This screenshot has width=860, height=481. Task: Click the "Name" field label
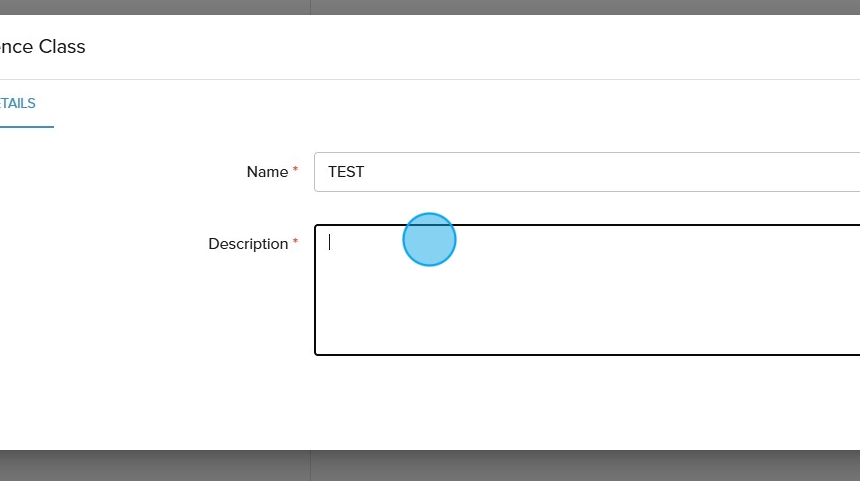click(267, 172)
